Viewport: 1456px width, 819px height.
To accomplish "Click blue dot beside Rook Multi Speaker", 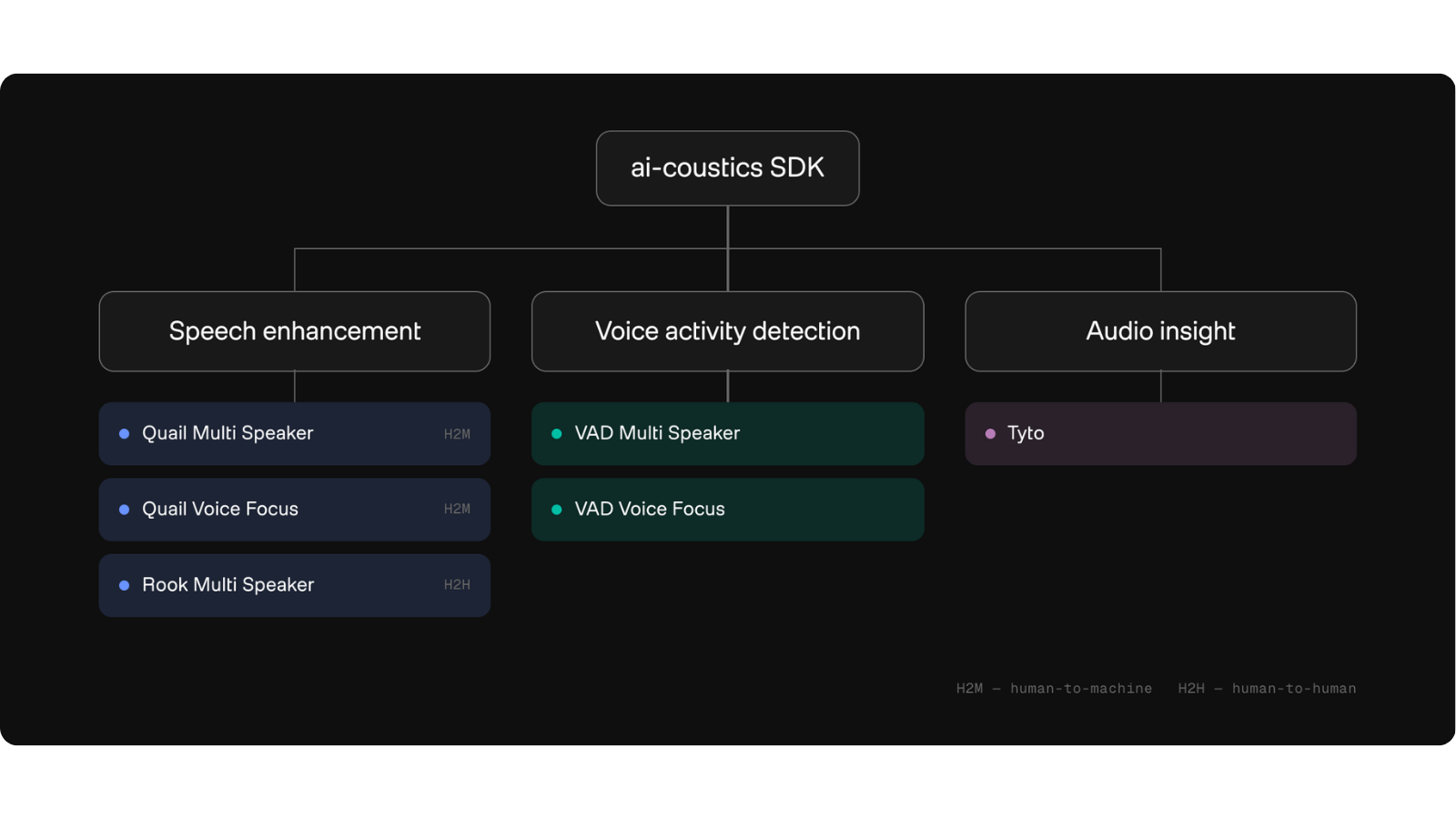I will click(x=124, y=585).
